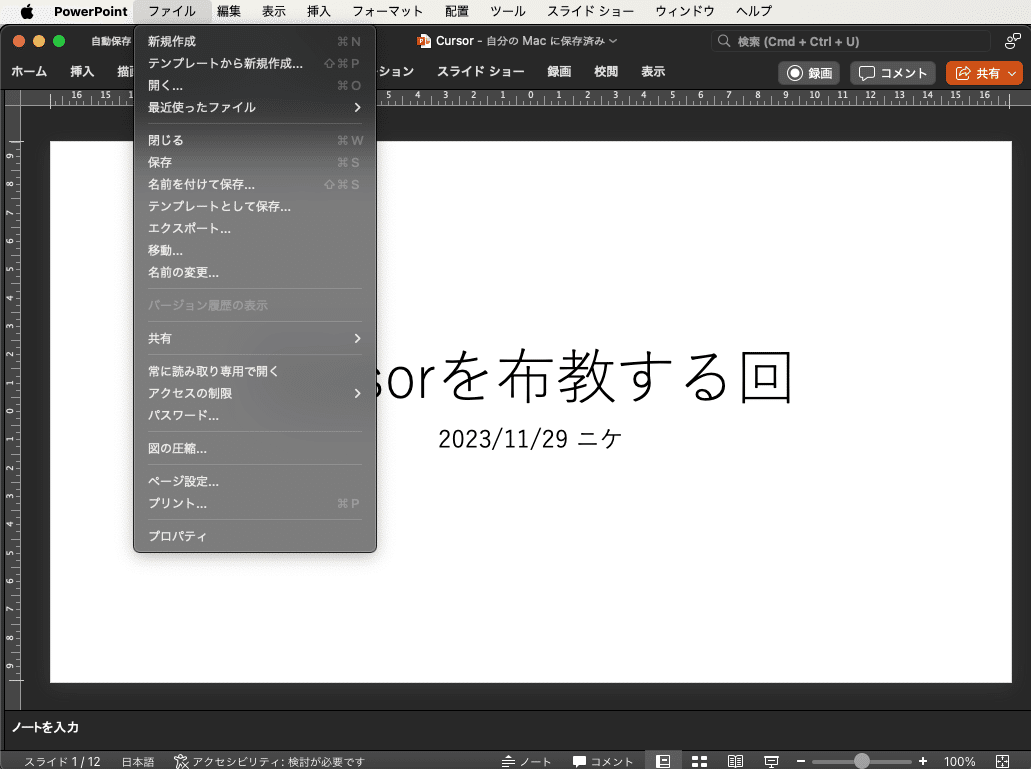This screenshot has height=769, width=1031.
Task: Open プロパティ menu item
Action: (254, 536)
